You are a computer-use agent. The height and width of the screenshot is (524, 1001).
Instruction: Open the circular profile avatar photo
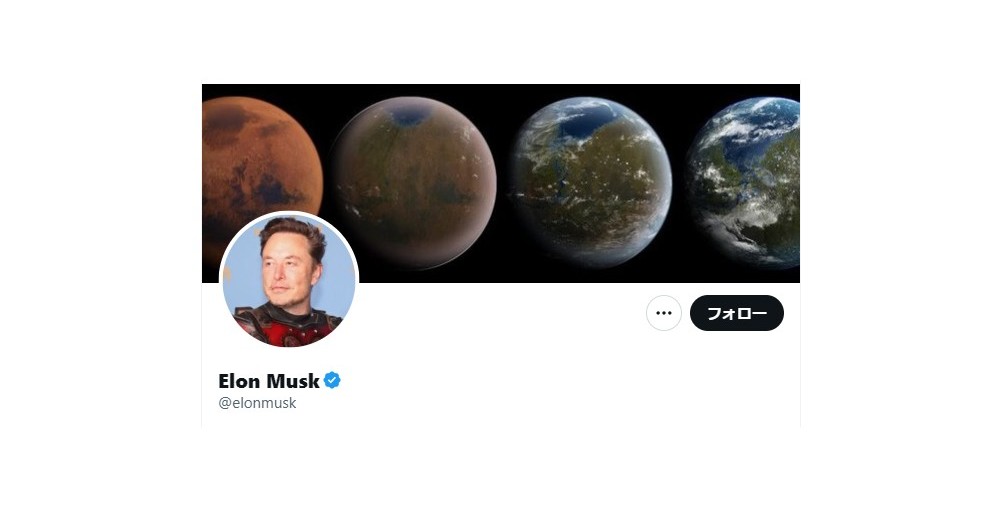[289, 280]
